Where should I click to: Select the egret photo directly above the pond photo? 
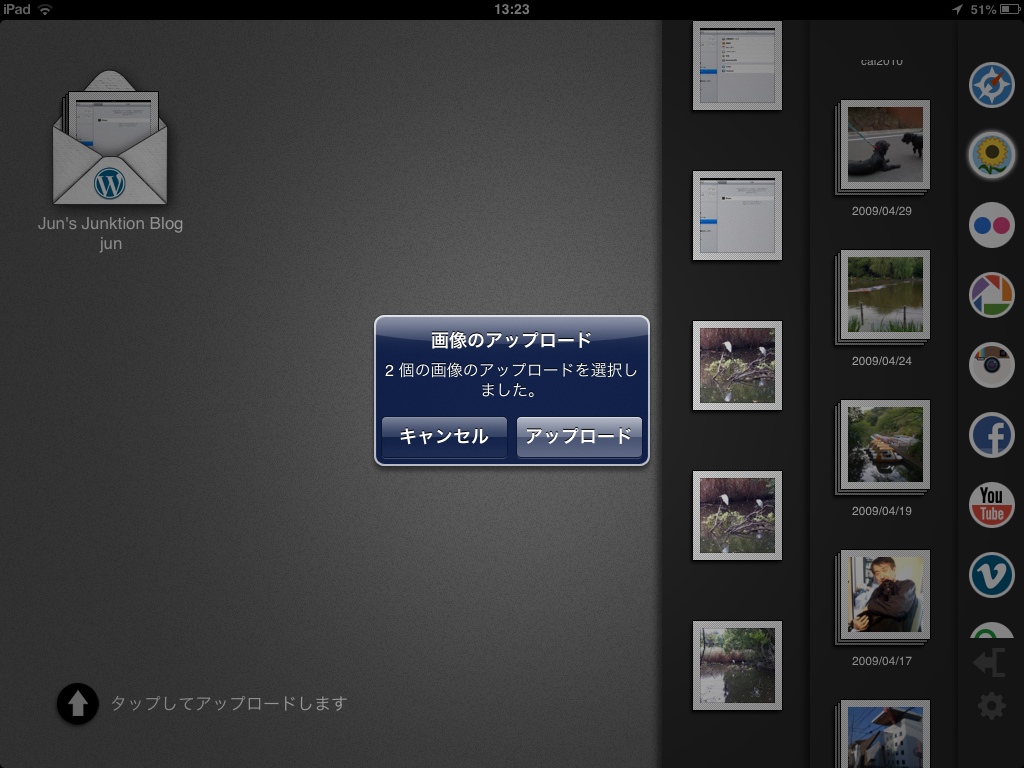pyautogui.click(x=737, y=515)
